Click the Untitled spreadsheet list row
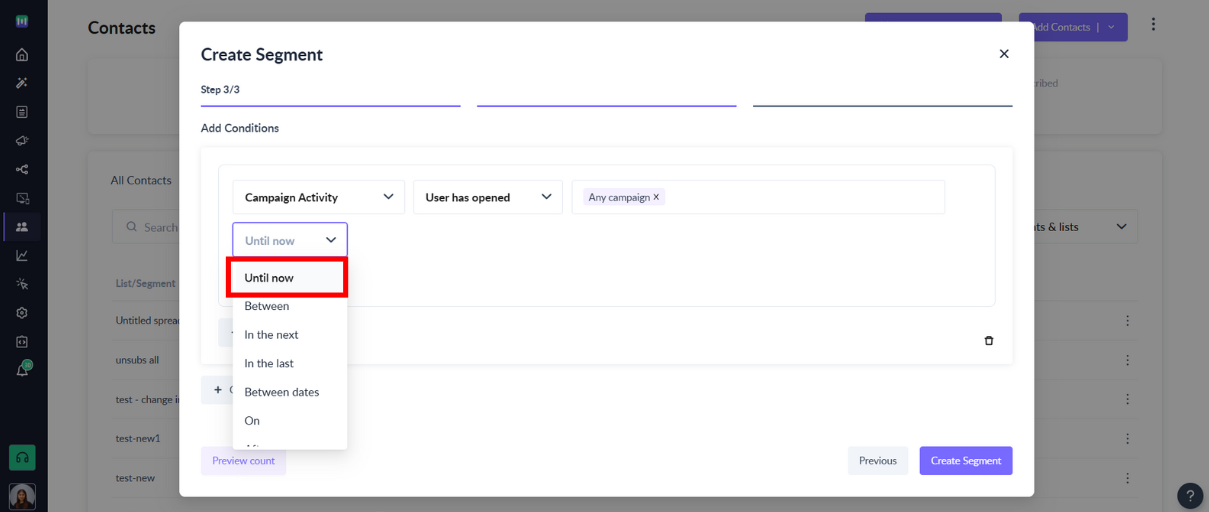 pos(147,321)
